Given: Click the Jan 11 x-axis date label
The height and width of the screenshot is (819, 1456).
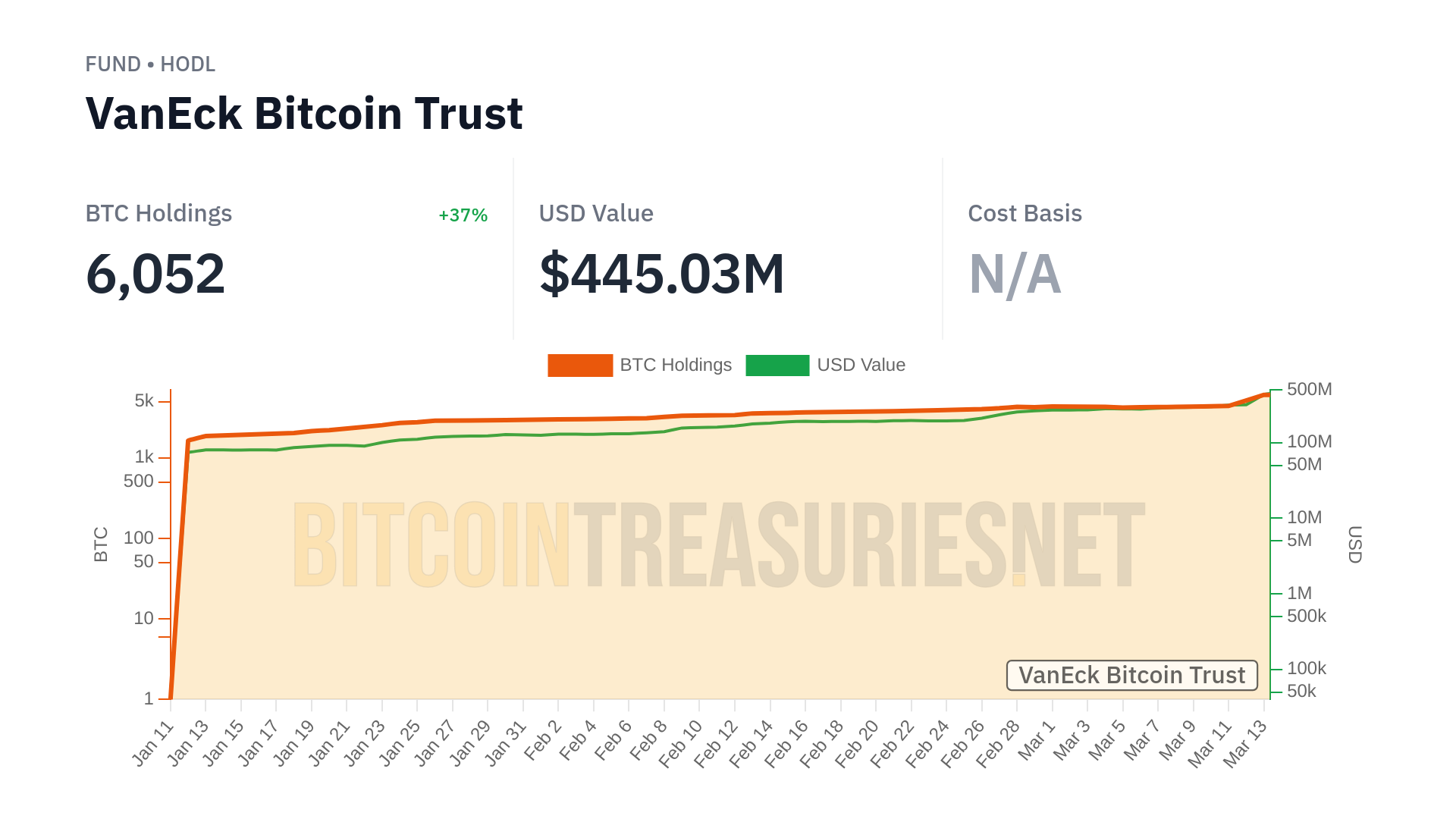Looking at the screenshot, I should [x=154, y=743].
